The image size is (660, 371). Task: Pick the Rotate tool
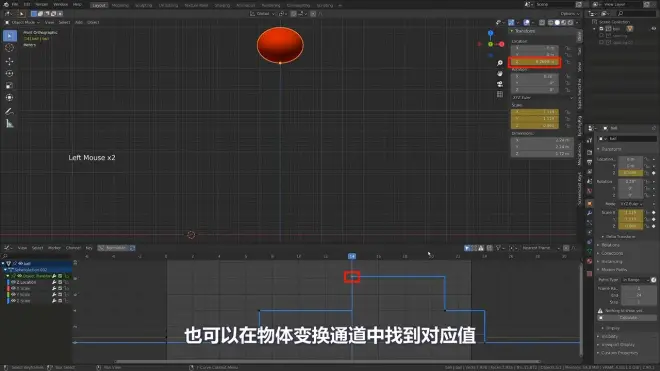tap(9, 73)
